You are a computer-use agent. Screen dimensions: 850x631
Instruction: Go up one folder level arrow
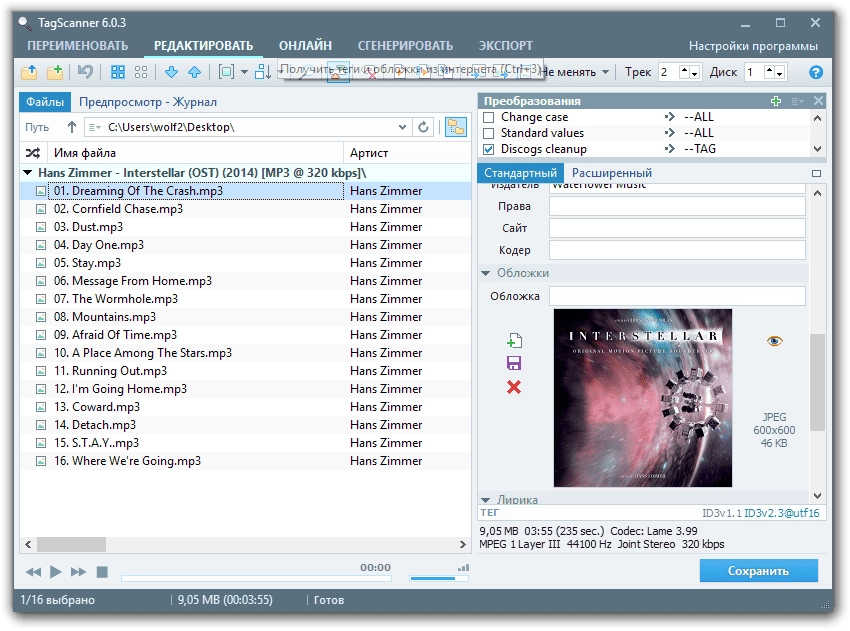[72, 127]
